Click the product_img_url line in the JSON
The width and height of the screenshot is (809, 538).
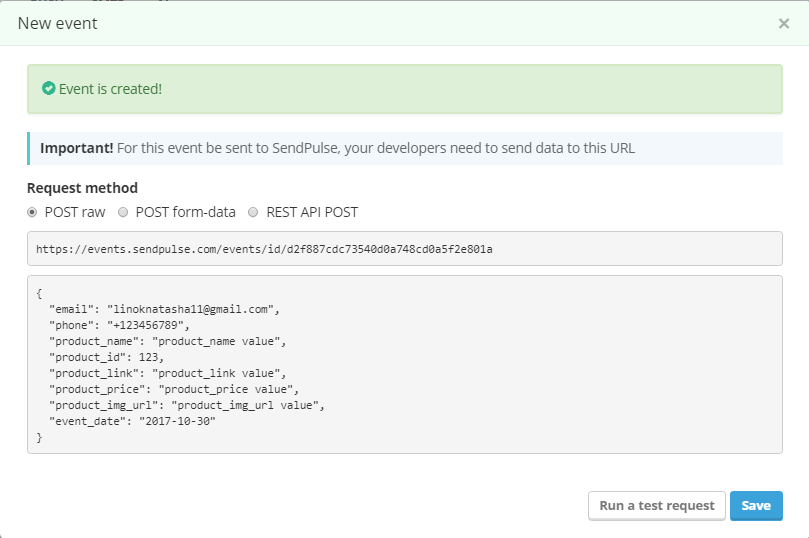(187, 405)
